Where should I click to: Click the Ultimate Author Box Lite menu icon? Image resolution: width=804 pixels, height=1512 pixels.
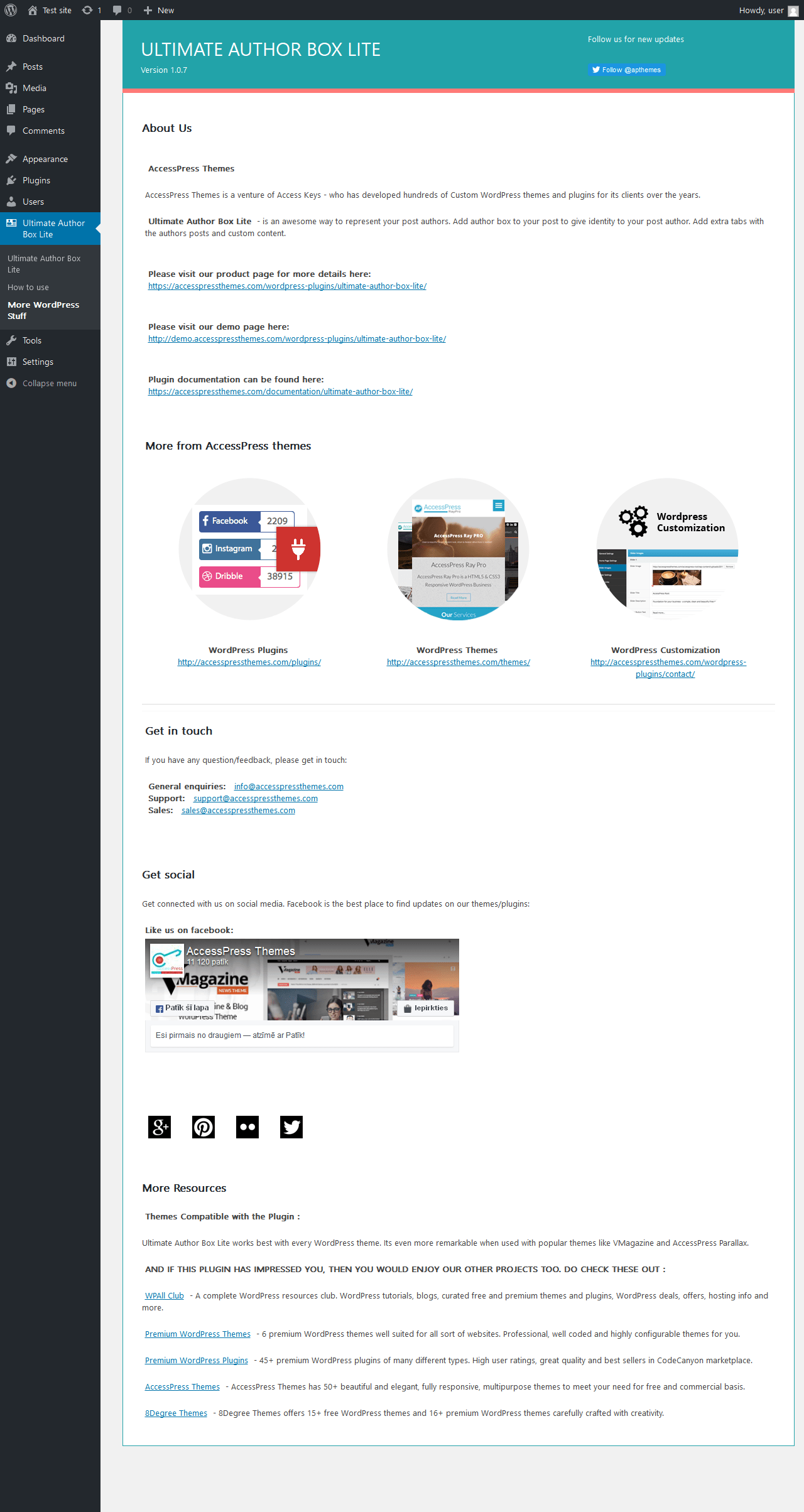11,223
